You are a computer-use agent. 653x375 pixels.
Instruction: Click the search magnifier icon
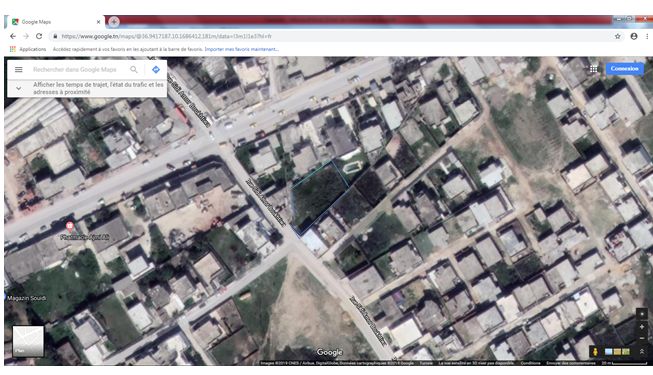pyautogui.click(x=134, y=70)
